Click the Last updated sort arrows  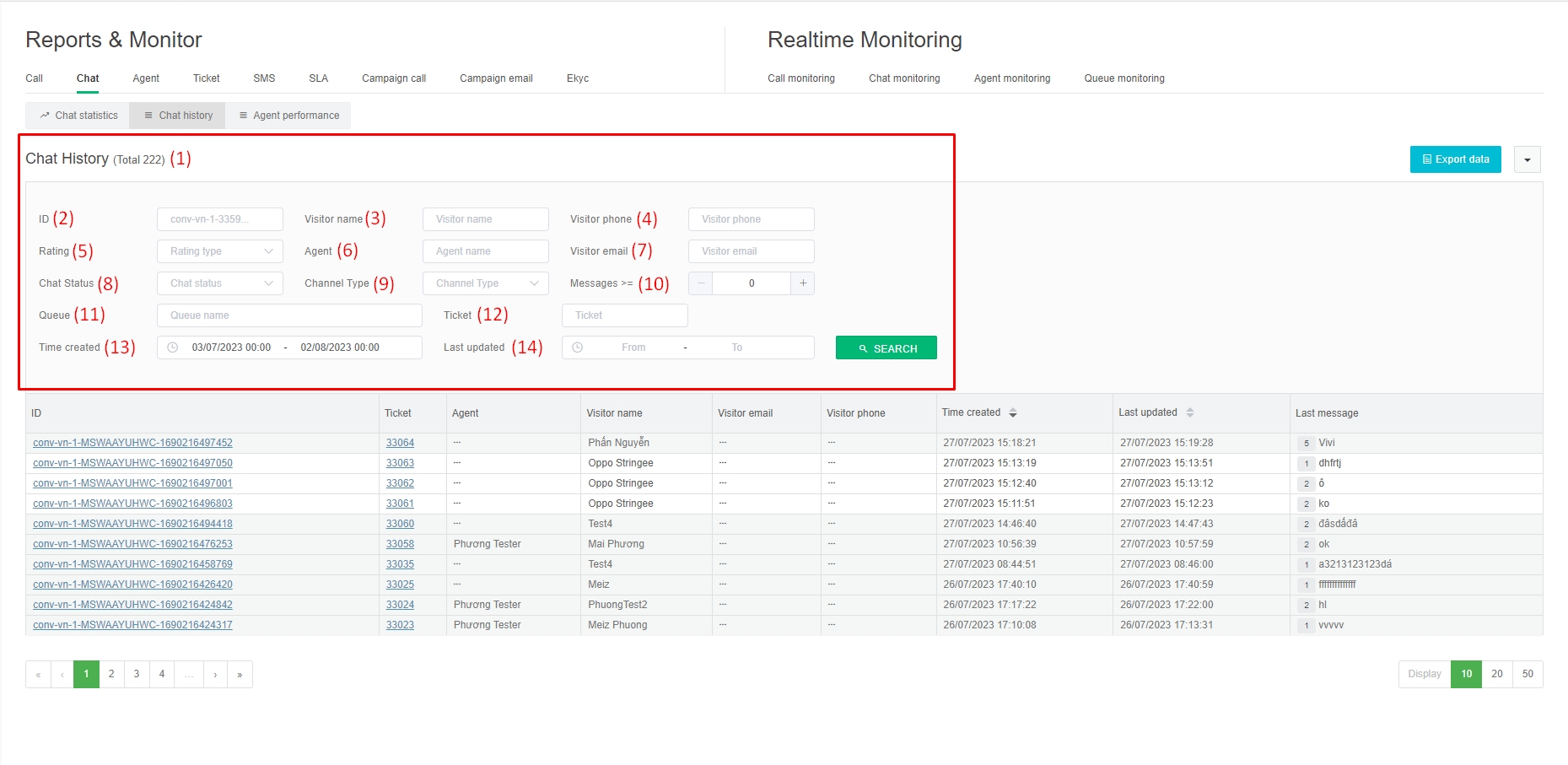pyautogui.click(x=1190, y=413)
